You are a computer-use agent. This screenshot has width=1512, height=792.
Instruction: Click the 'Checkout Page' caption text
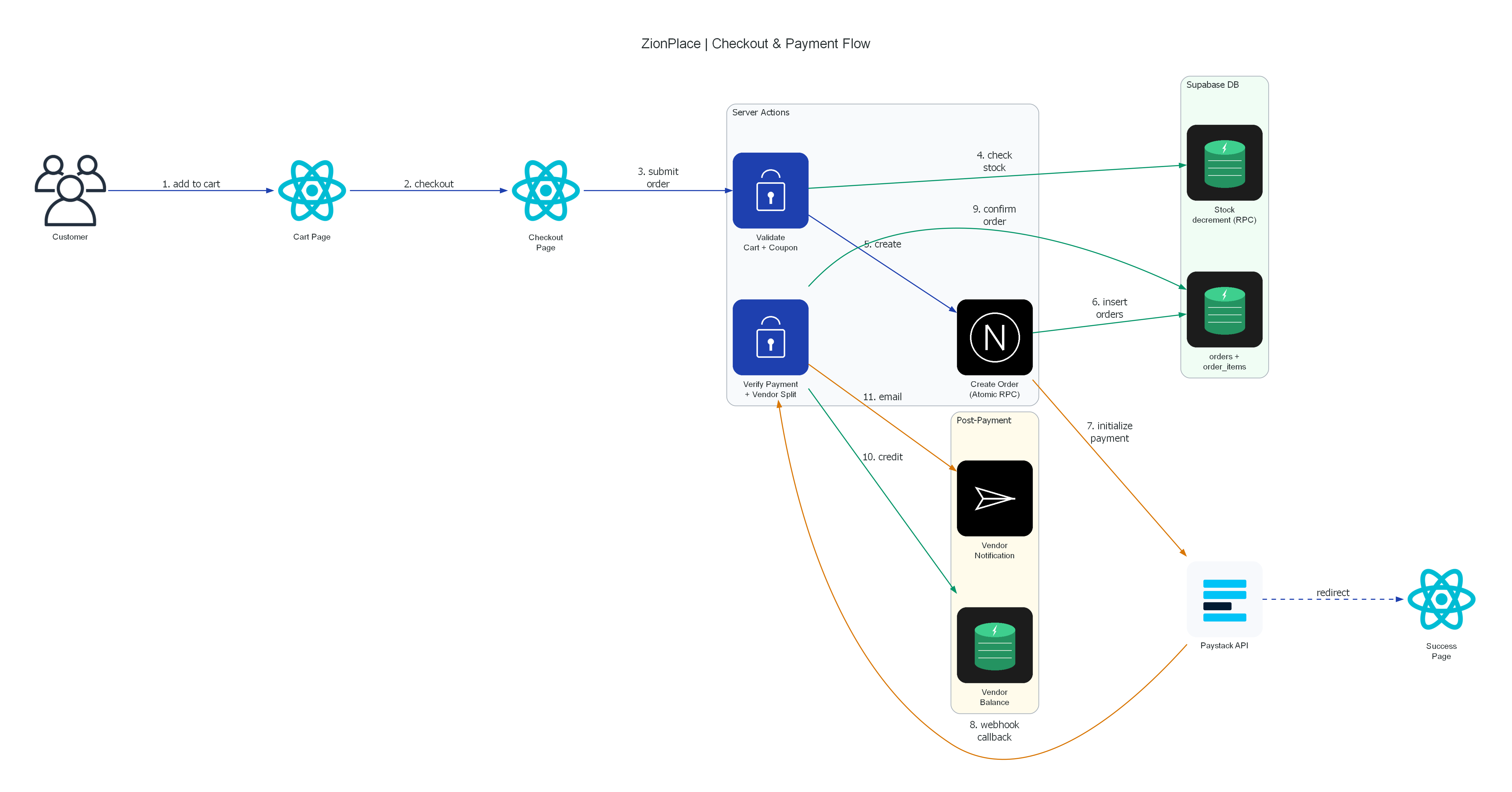545,242
